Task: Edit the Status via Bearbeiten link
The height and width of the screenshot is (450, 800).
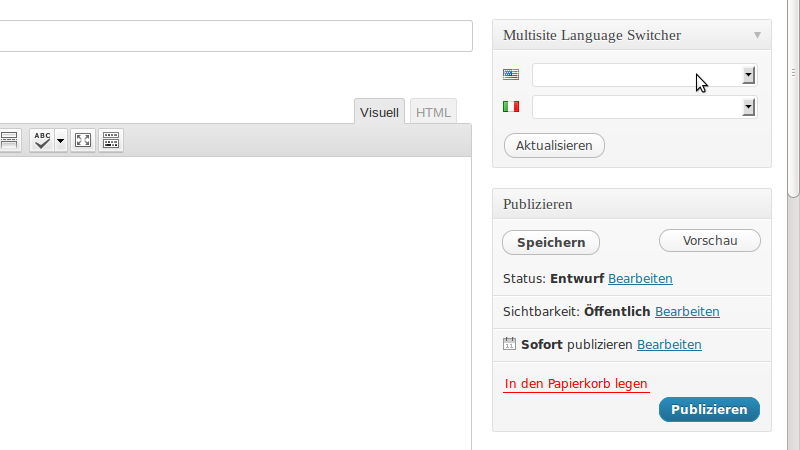Action: [640, 279]
